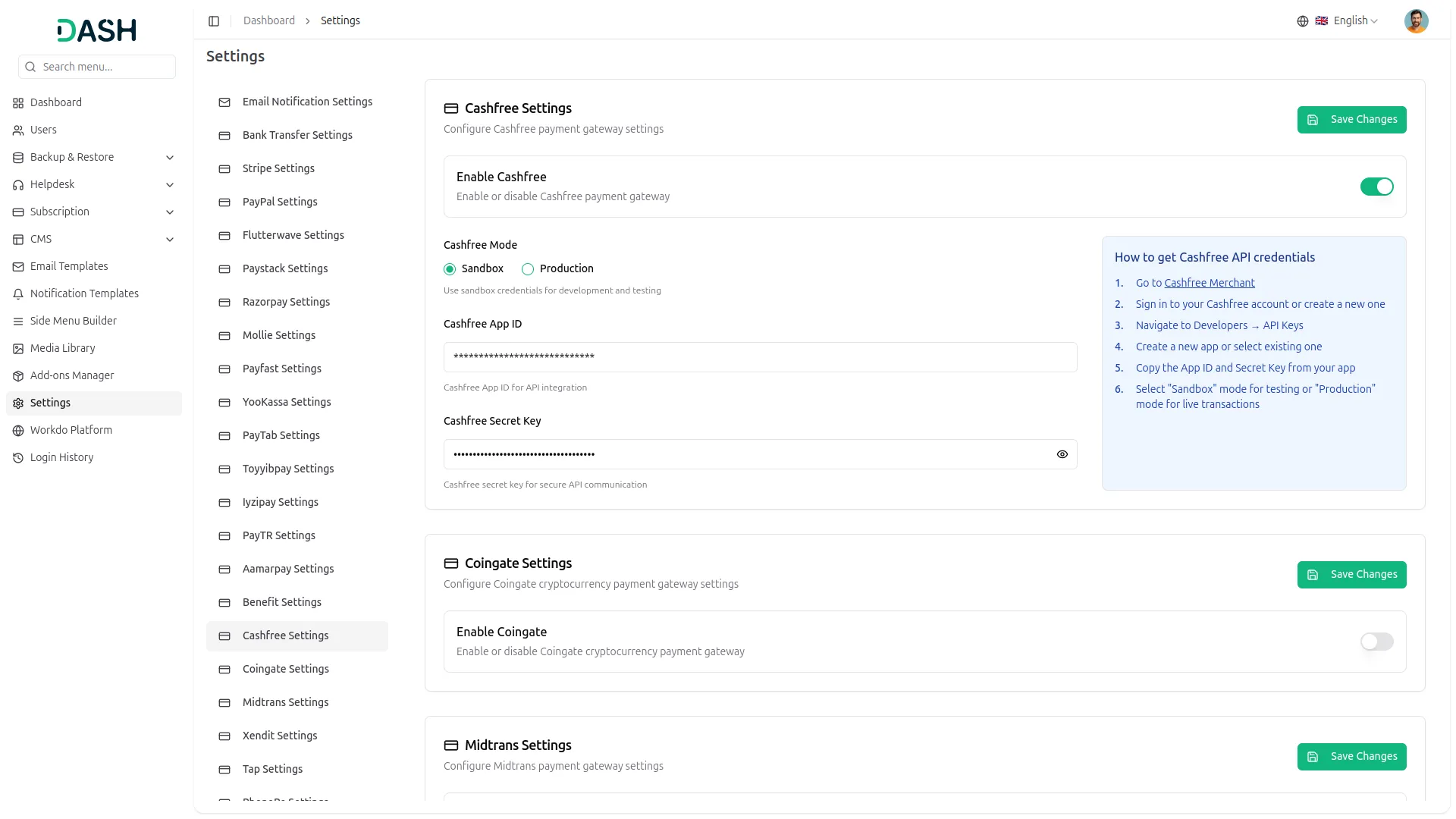Expand the CMS submenu chevron
The image size is (1456, 819).
170,240
